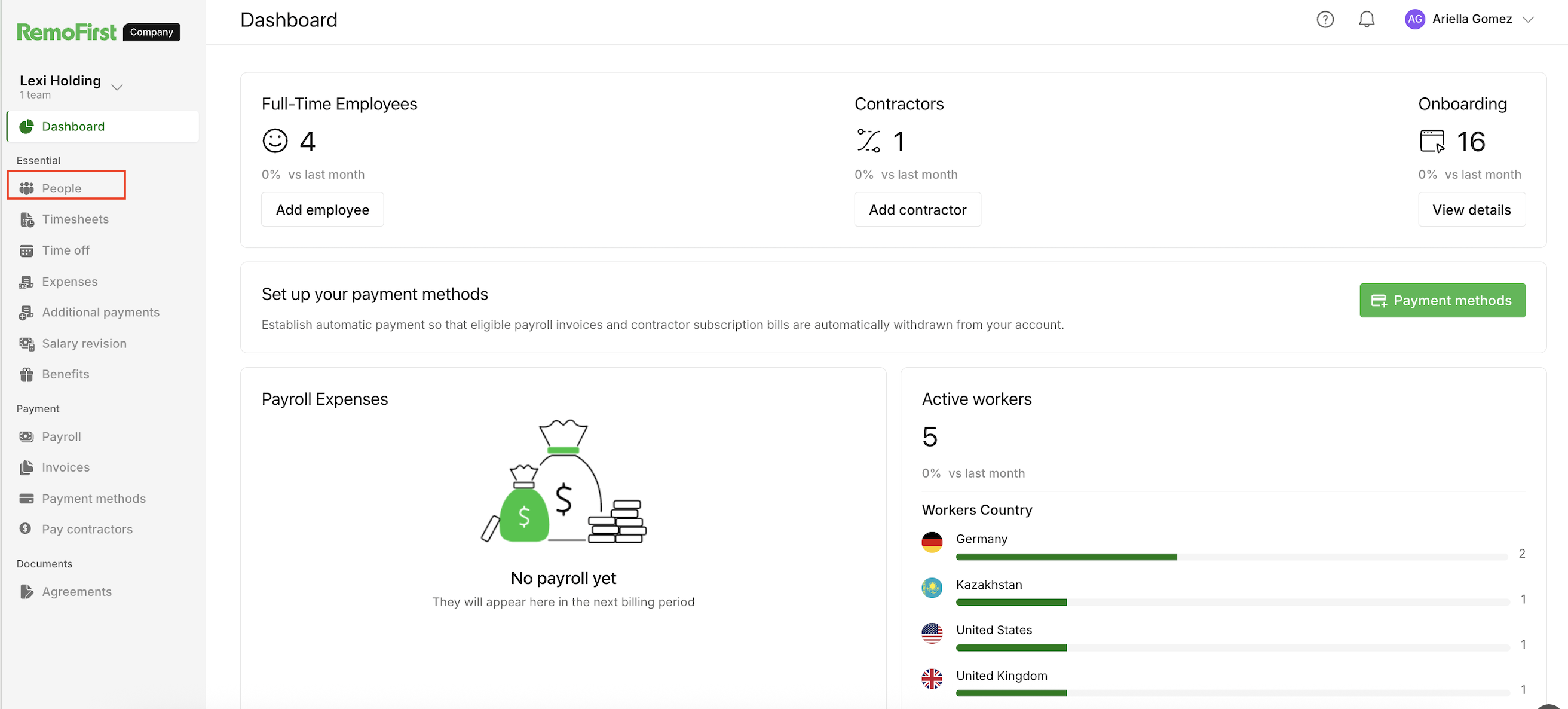The image size is (1568, 709).
Task: Click the onboarding count 16
Action: tap(1471, 141)
